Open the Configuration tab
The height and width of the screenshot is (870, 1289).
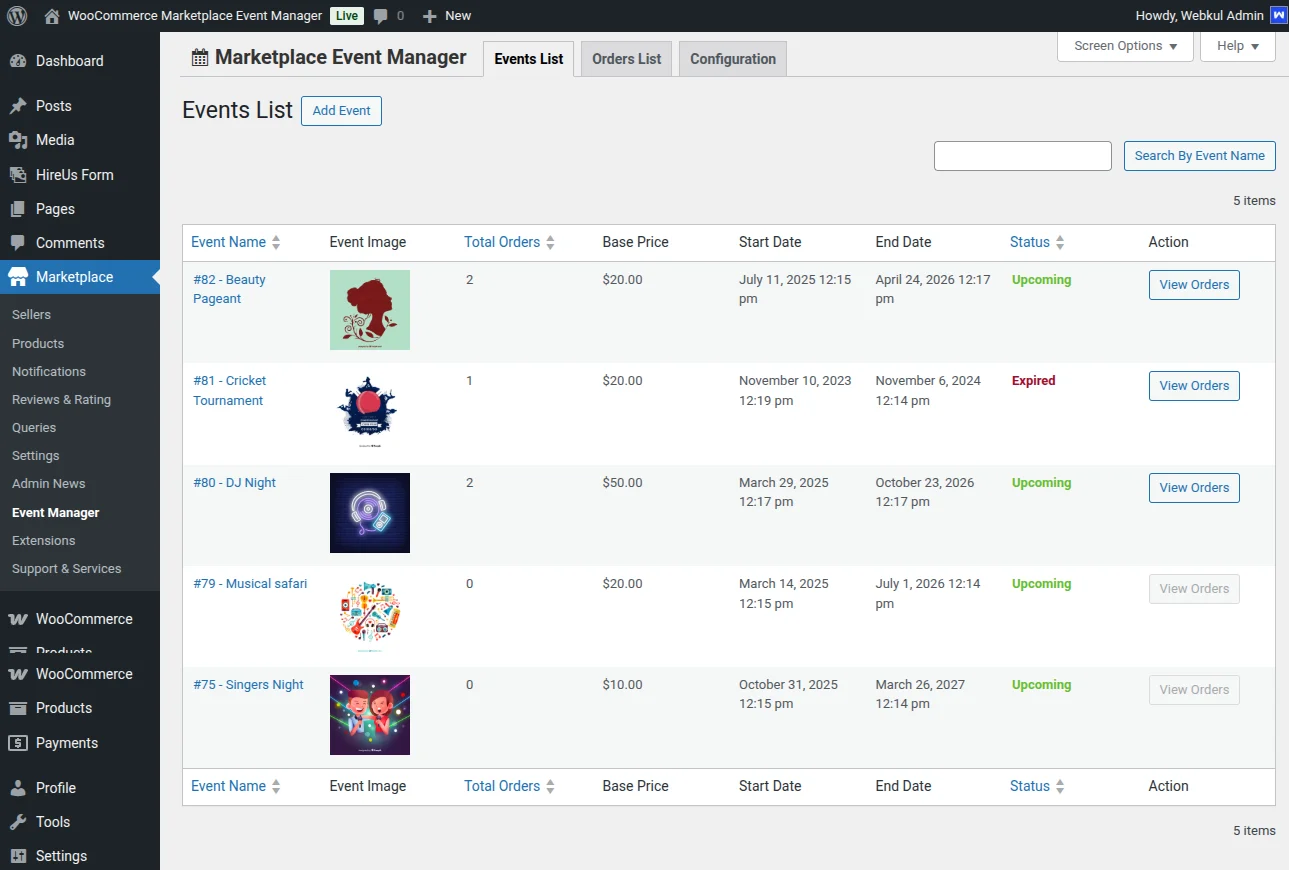tap(732, 58)
